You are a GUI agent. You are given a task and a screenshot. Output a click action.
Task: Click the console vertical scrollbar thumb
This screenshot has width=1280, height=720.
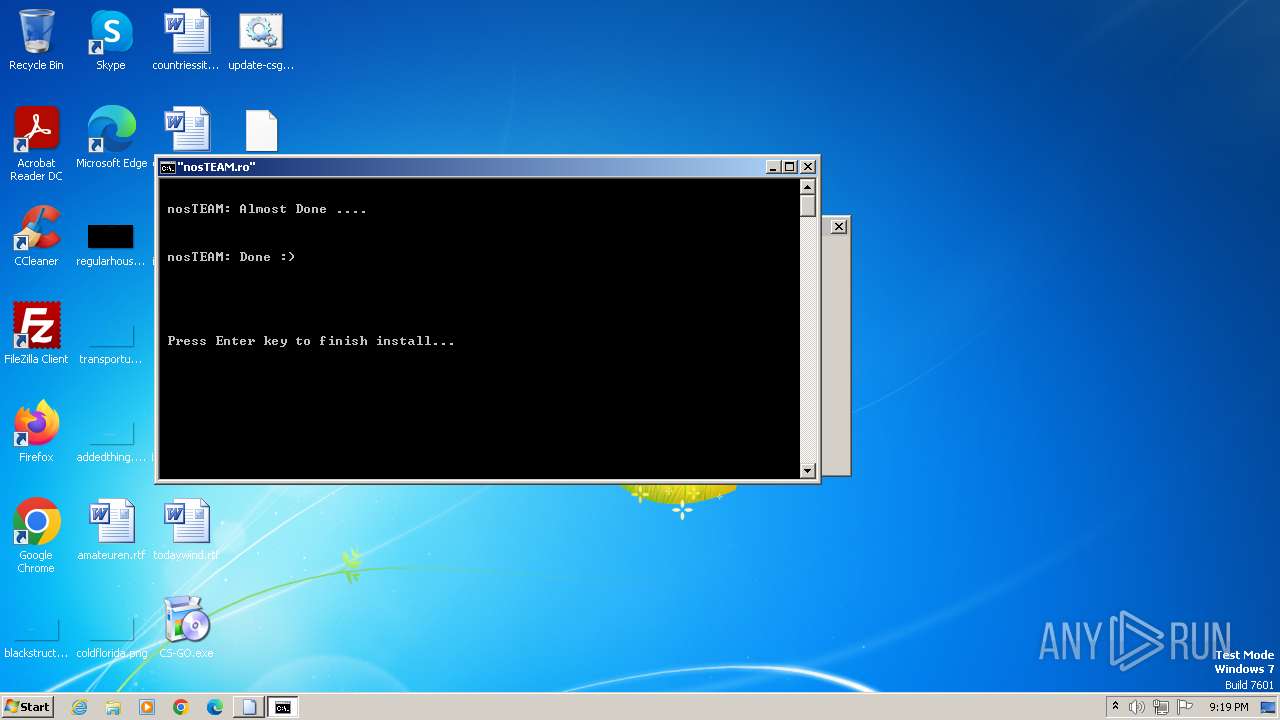click(x=808, y=206)
